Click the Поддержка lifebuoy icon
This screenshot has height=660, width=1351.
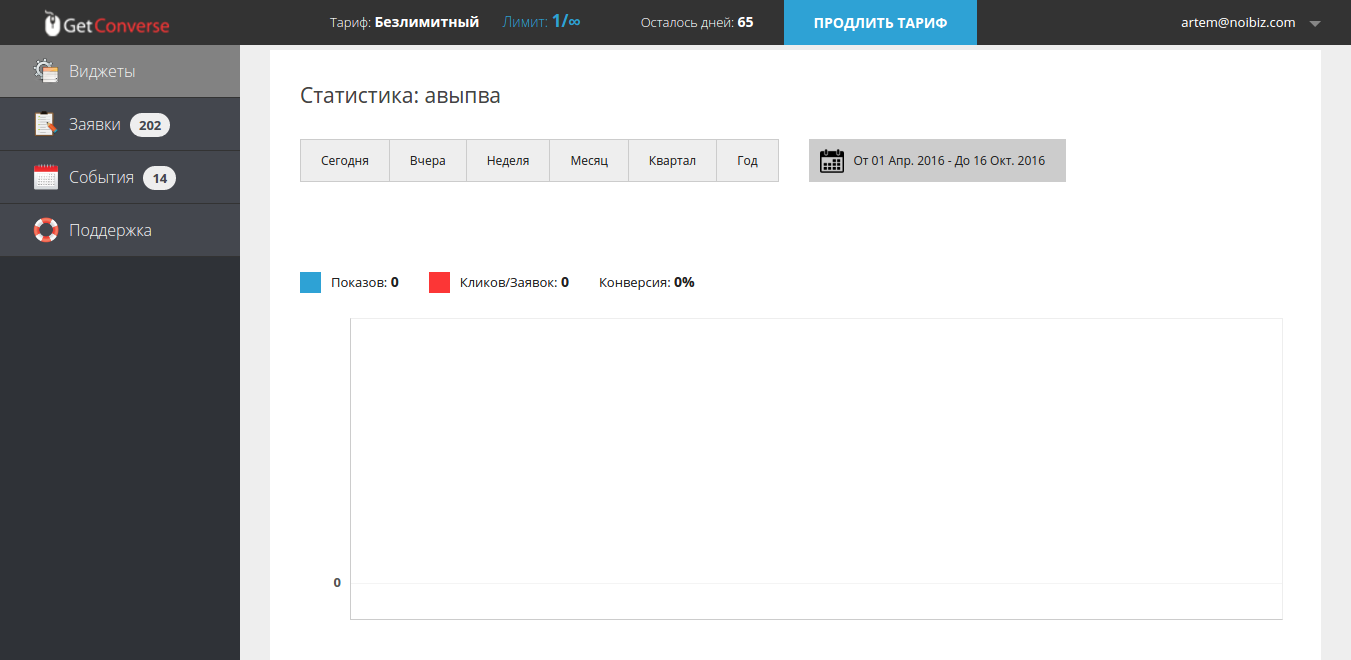tap(46, 230)
